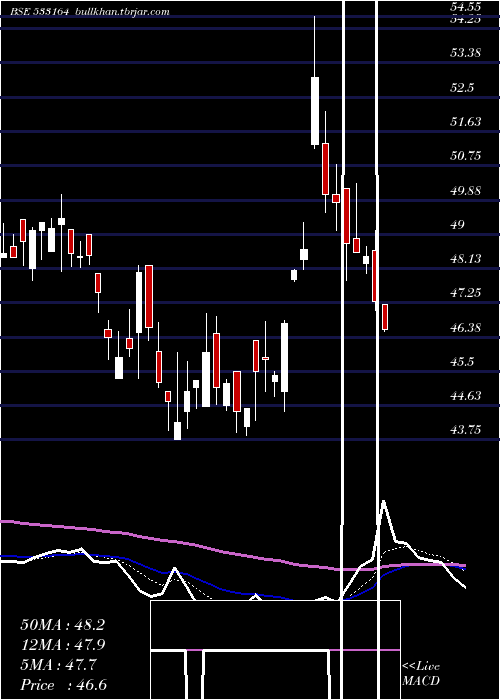Image resolution: width=500 pixels, height=700 pixels.
Task: Select the 53.38 price axis label
Action: pyautogui.click(x=466, y=53)
